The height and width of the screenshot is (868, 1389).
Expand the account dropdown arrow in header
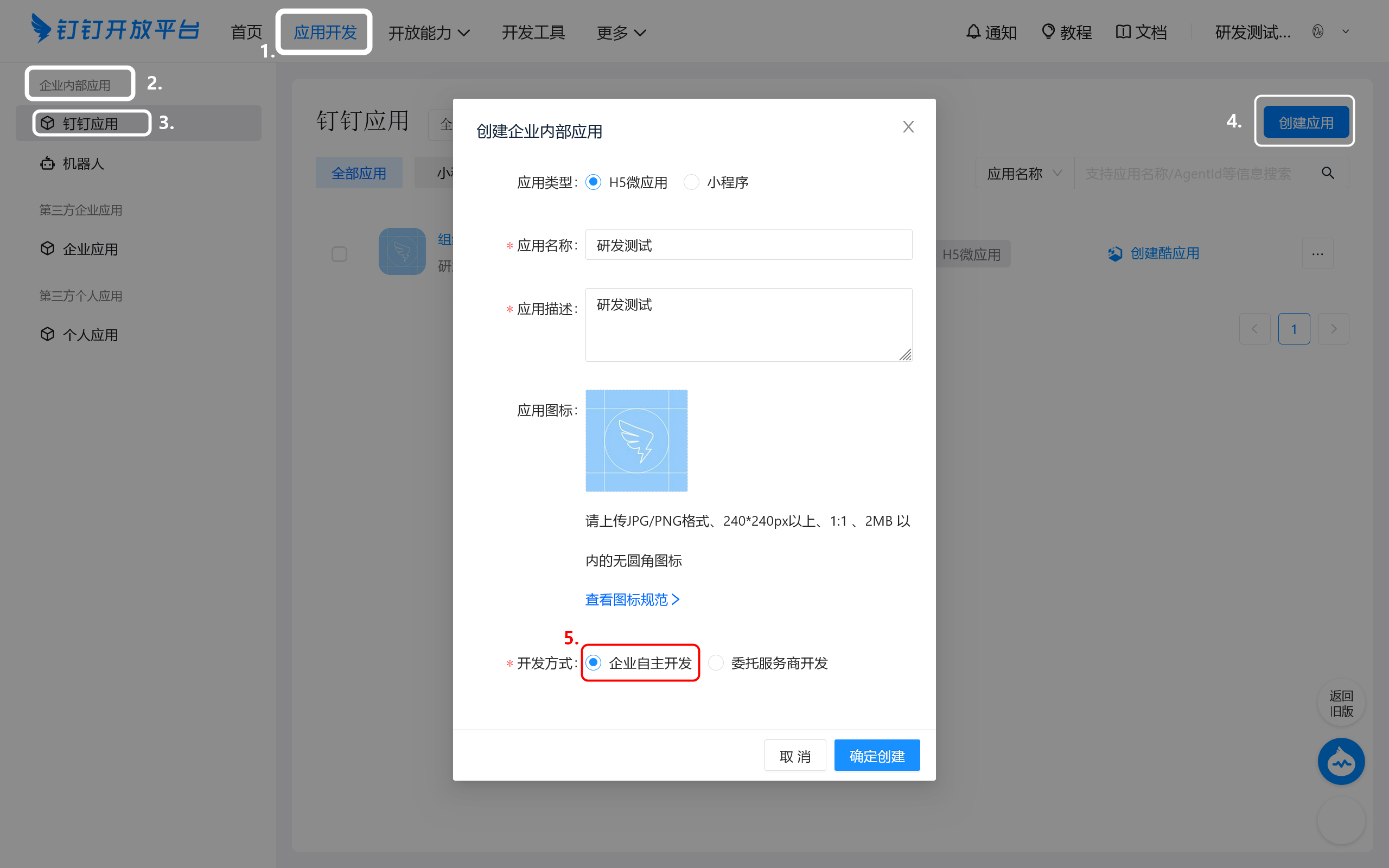pyautogui.click(x=1346, y=31)
